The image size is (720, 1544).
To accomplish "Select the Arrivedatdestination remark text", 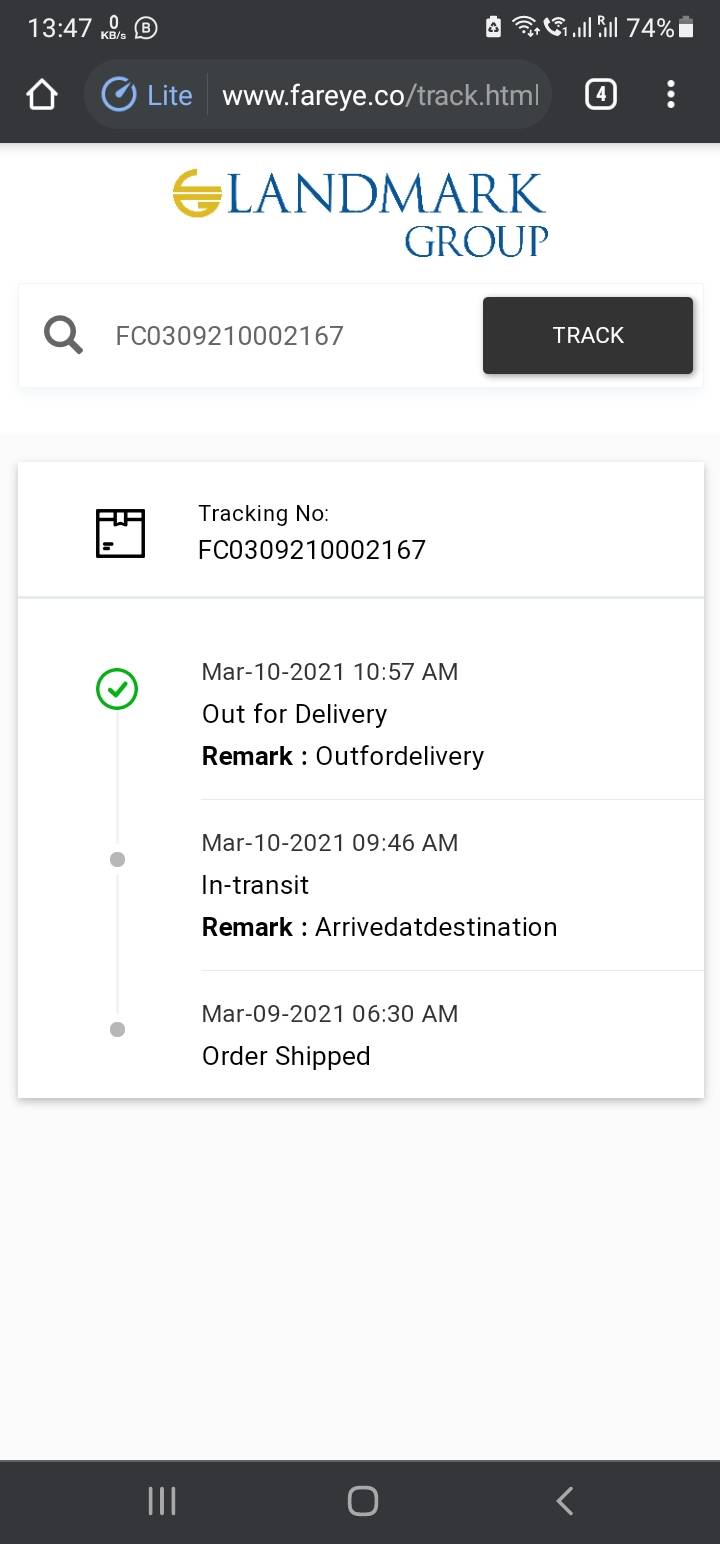I will click(436, 927).
